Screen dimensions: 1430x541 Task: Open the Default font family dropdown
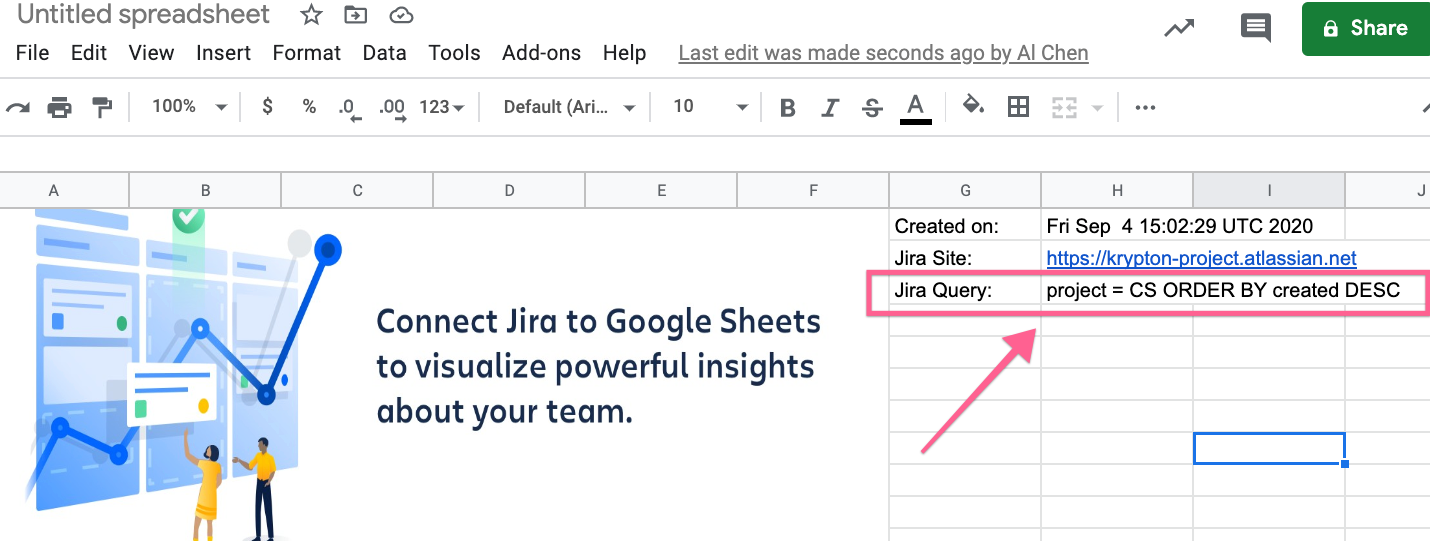(x=569, y=107)
